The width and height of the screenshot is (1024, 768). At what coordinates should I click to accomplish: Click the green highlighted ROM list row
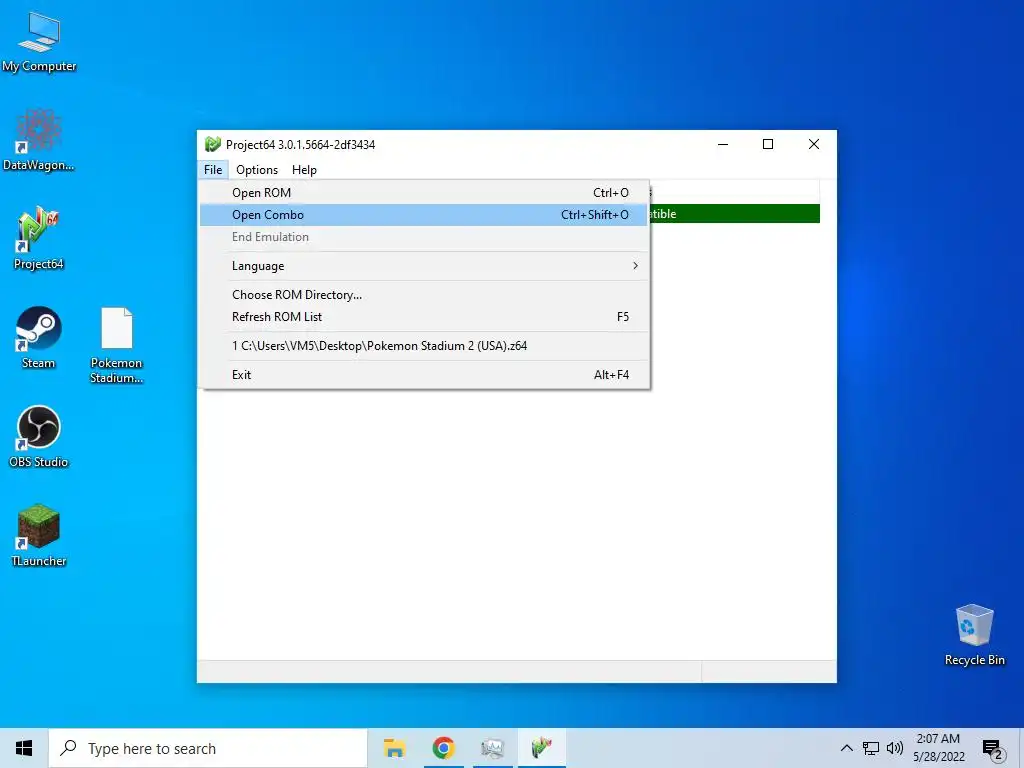click(x=734, y=214)
